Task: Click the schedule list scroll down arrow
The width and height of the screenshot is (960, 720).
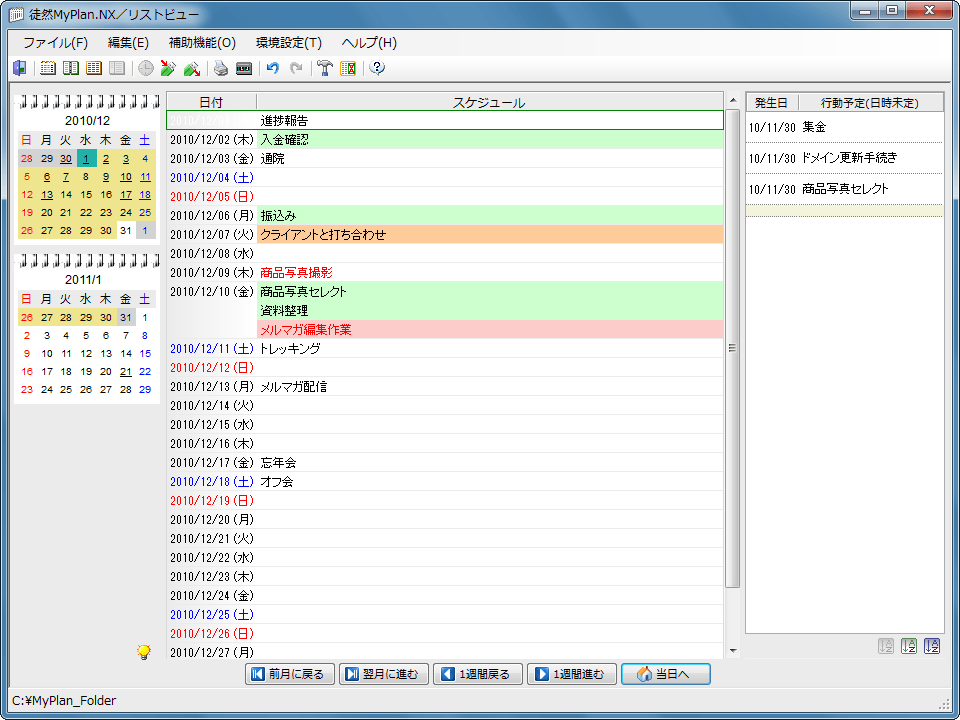Action: pos(732,651)
